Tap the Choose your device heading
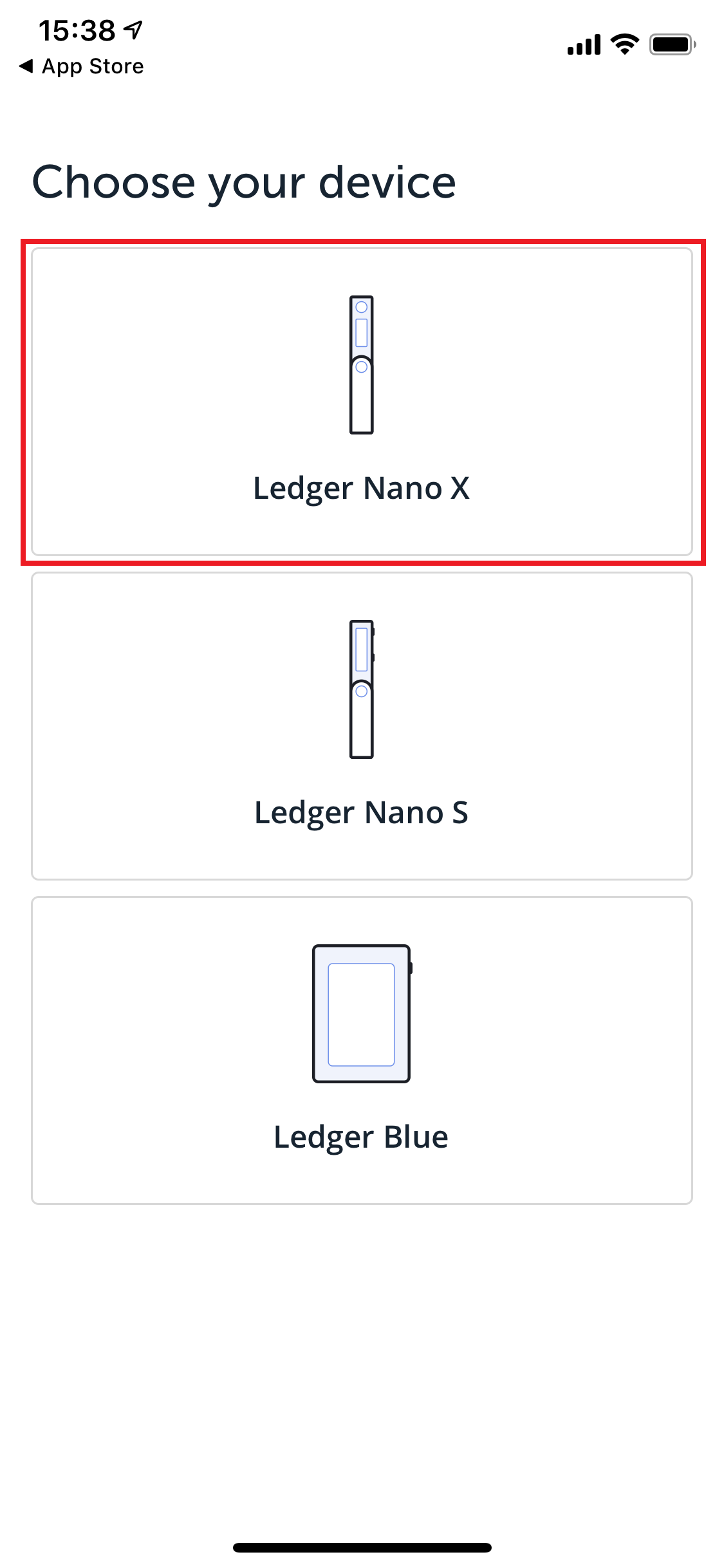Viewport: 724px width, 1568px height. 245,182
